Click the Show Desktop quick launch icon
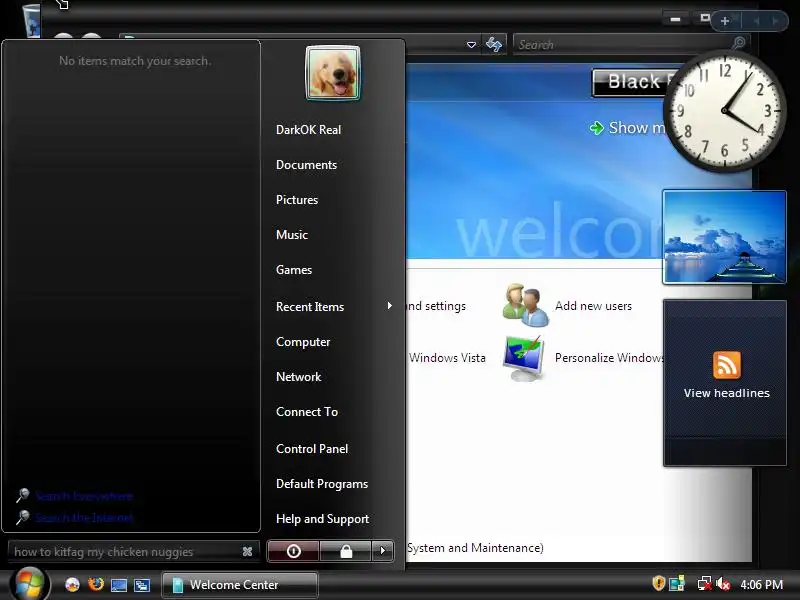The width and height of the screenshot is (800, 600). pyautogui.click(x=118, y=585)
